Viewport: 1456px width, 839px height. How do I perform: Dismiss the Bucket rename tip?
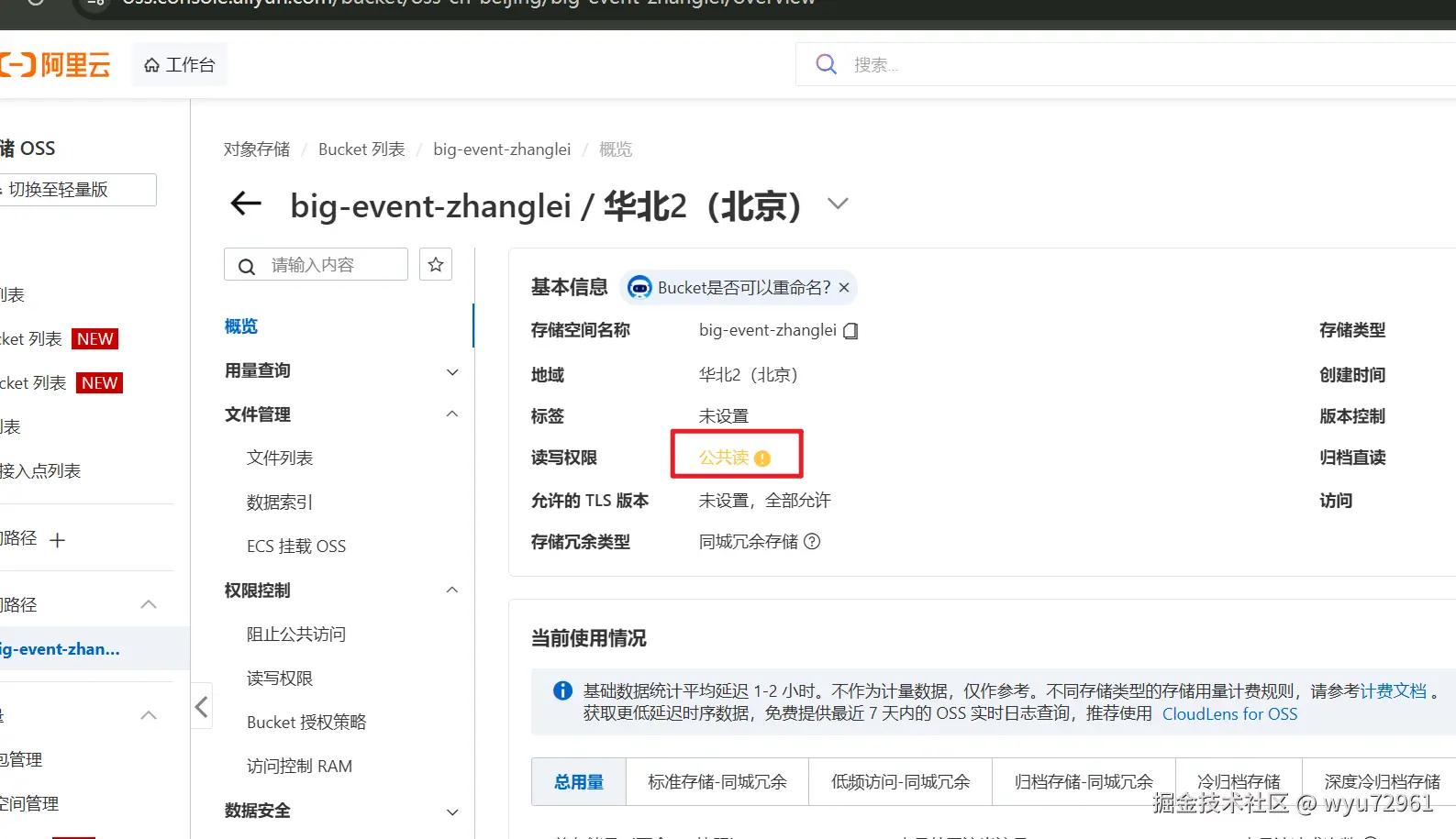(844, 288)
